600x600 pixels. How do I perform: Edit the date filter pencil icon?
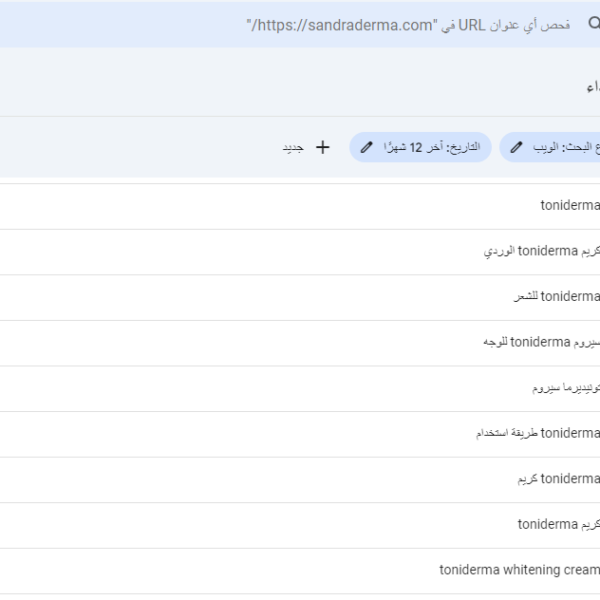point(366,147)
